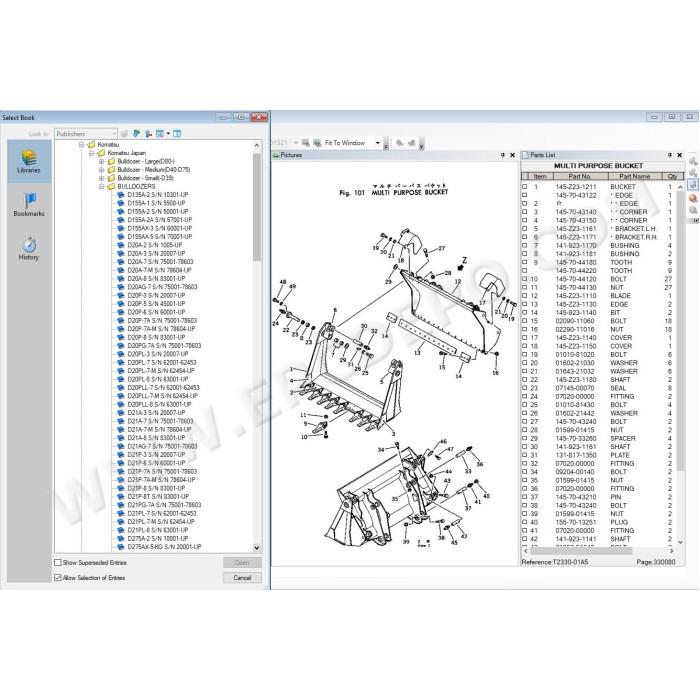Click the view layout icon in Select Book toolbar
The image size is (700, 700).
coord(160,133)
